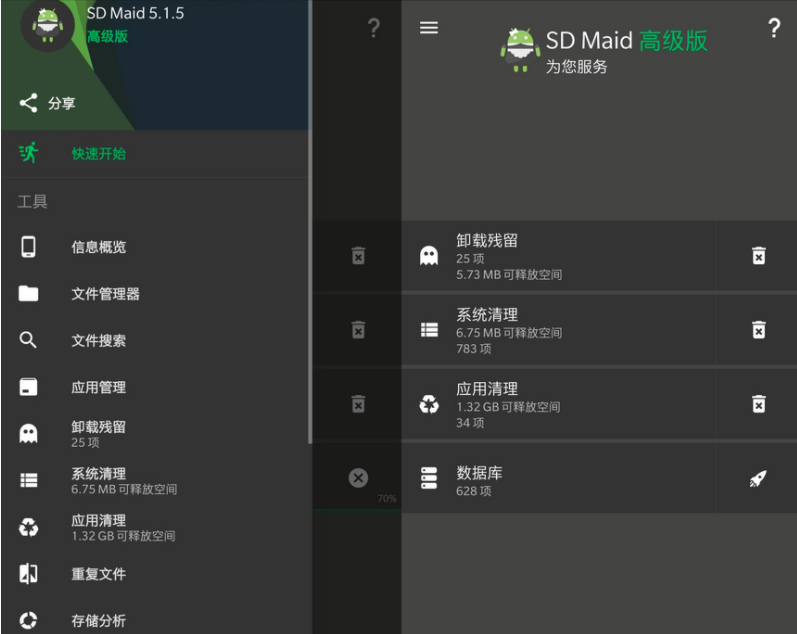The height and width of the screenshot is (634, 797).
Task: Tap '628 项' text in 数据库 card
Action: (x=473, y=491)
